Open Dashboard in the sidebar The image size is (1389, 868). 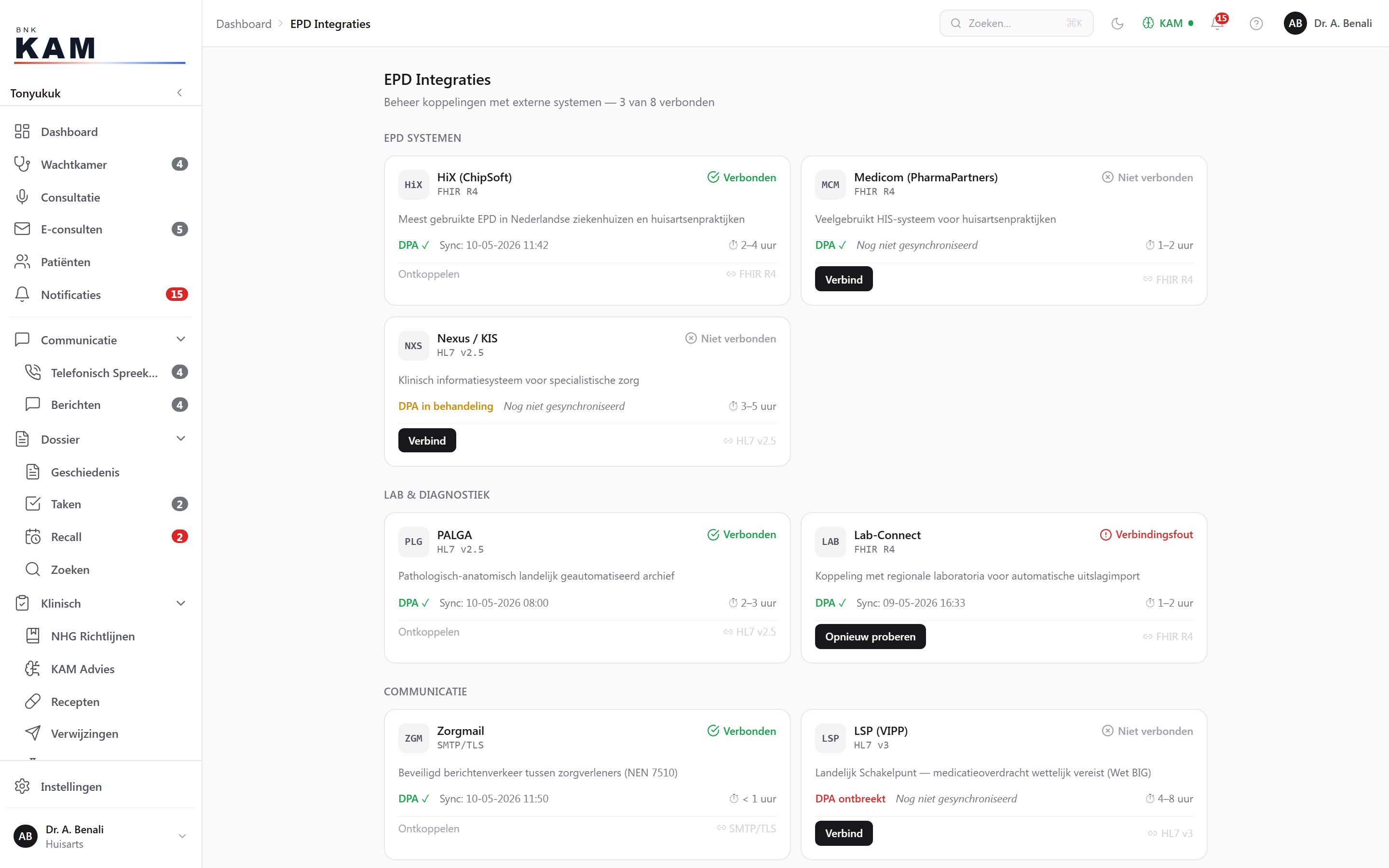100,132
